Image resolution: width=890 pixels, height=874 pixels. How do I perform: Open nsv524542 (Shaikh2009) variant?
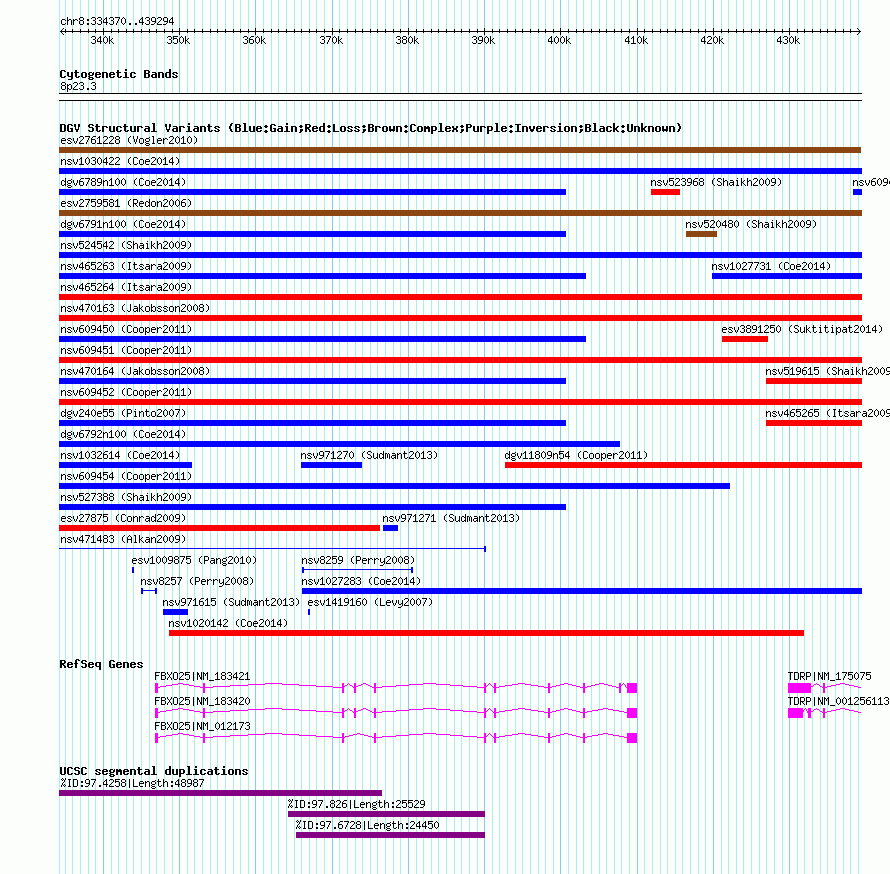coord(460,255)
